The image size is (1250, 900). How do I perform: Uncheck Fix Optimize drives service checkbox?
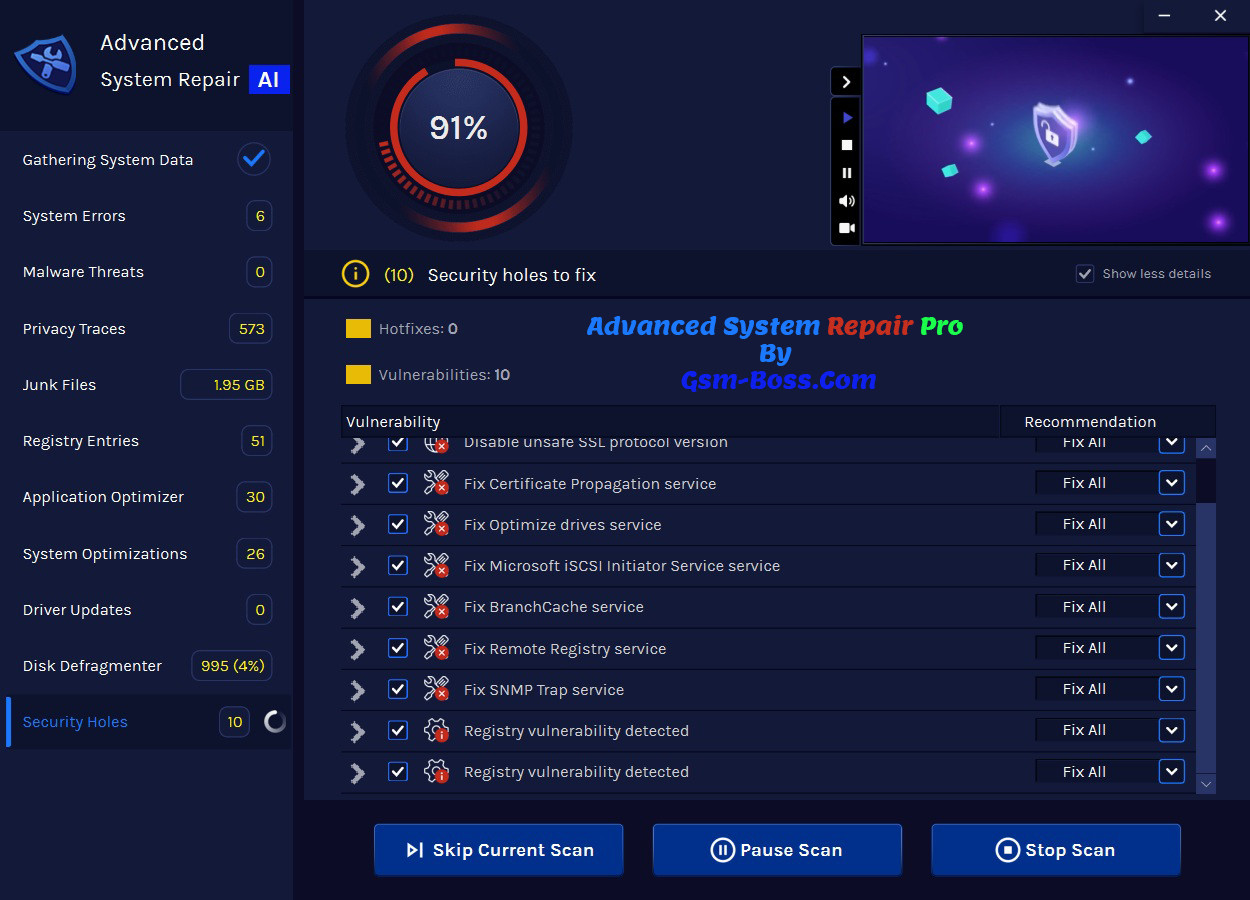(398, 524)
